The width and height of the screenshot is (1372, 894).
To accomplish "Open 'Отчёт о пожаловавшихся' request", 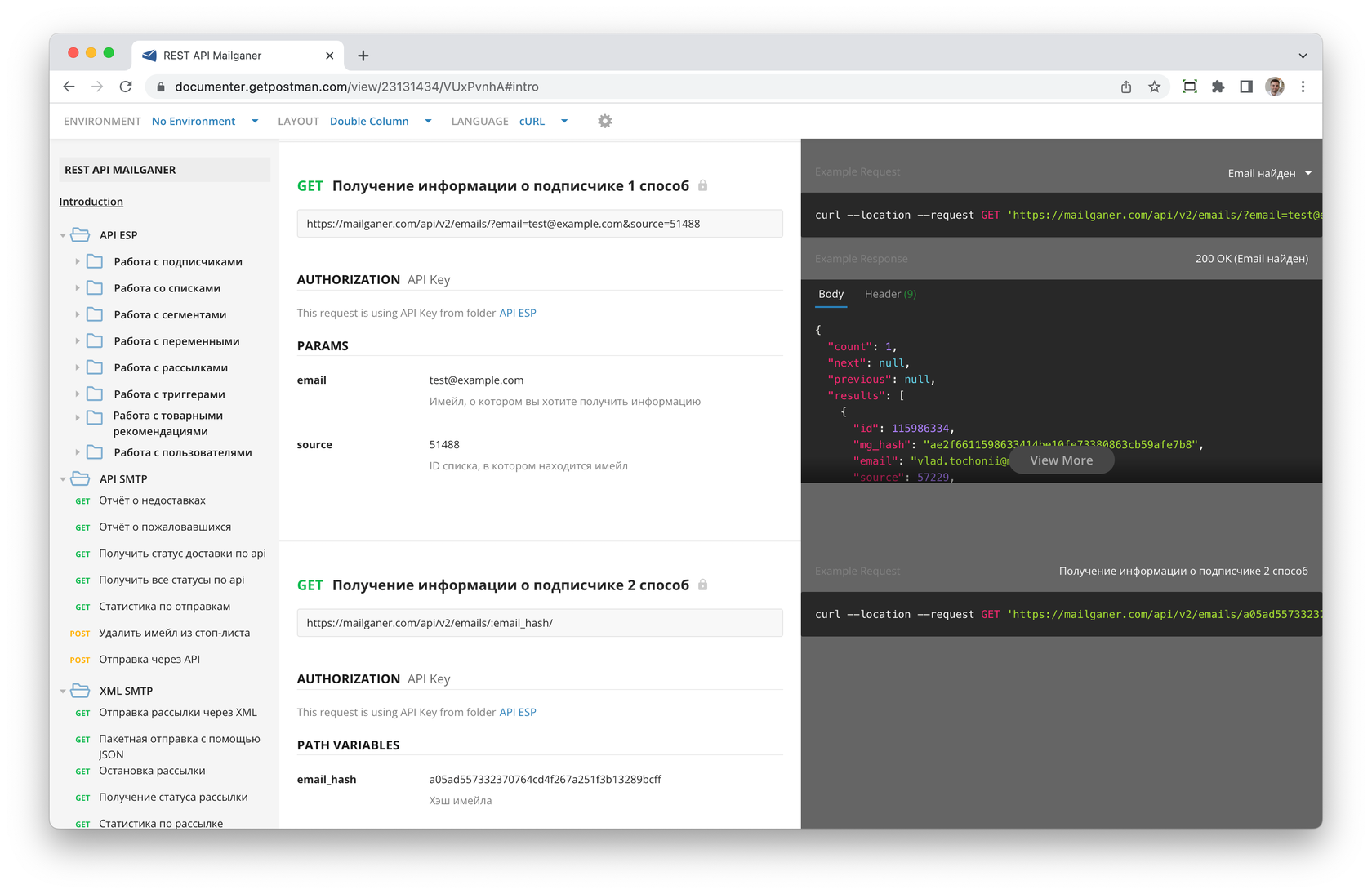I will tap(165, 527).
